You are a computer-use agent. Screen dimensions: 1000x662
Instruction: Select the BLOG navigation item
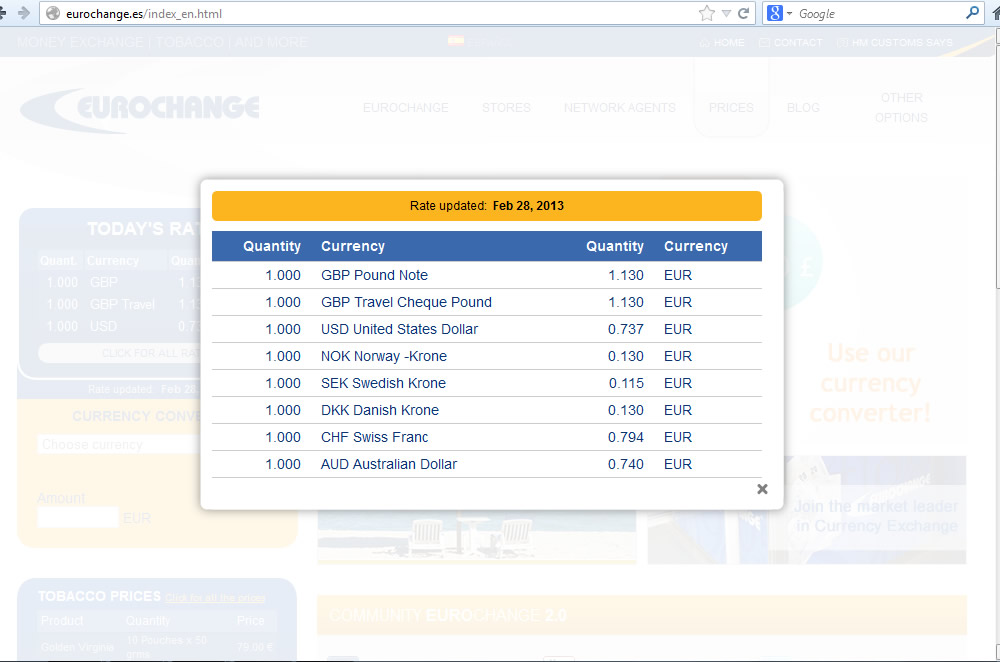(803, 108)
